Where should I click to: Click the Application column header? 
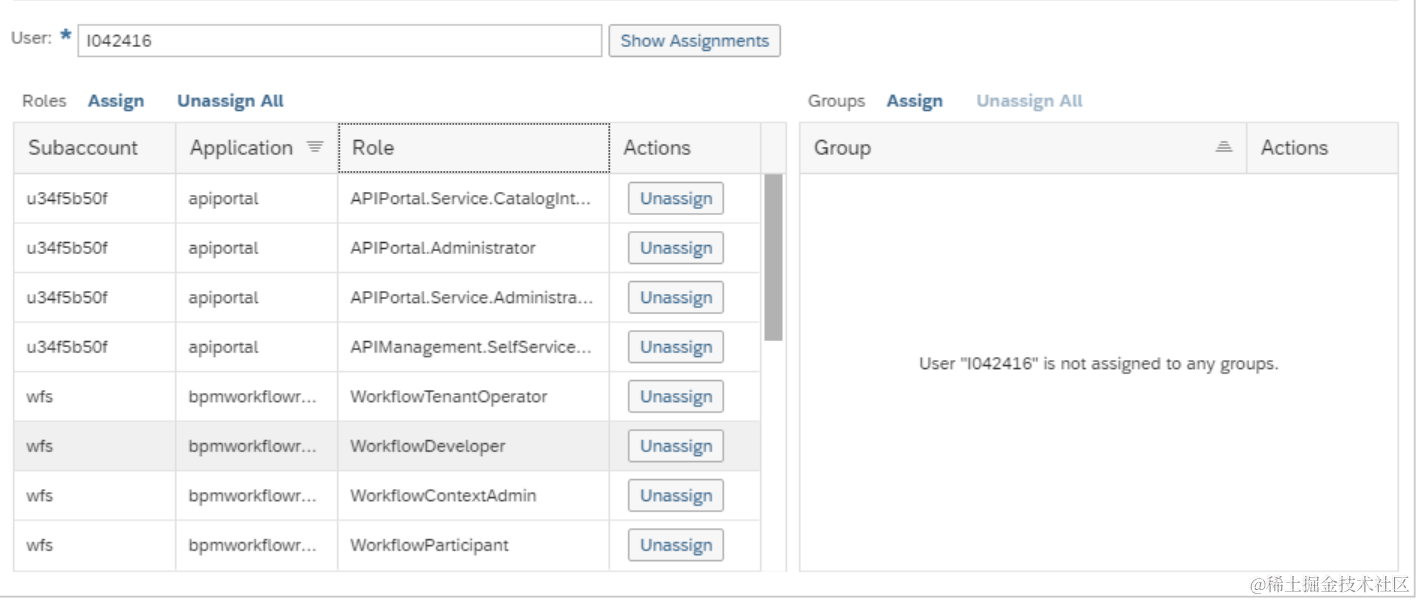(x=242, y=148)
